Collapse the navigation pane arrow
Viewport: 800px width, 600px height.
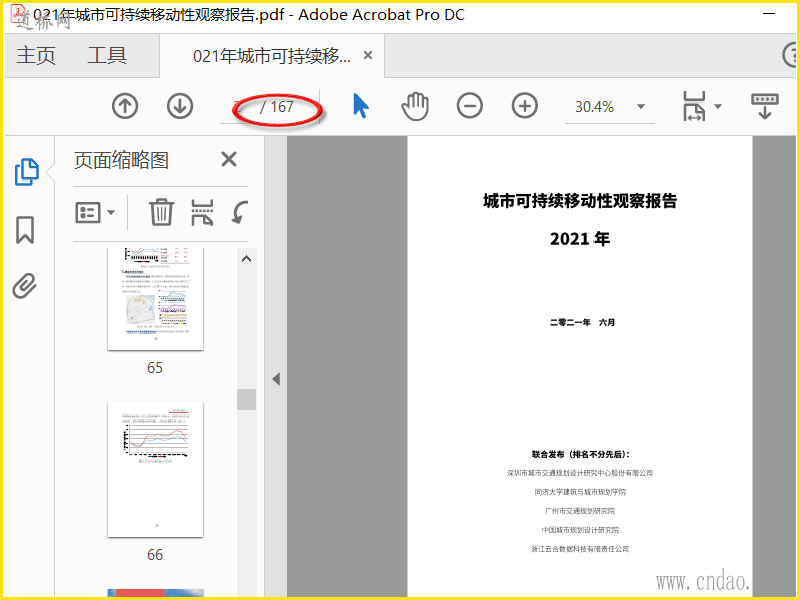pos(276,379)
